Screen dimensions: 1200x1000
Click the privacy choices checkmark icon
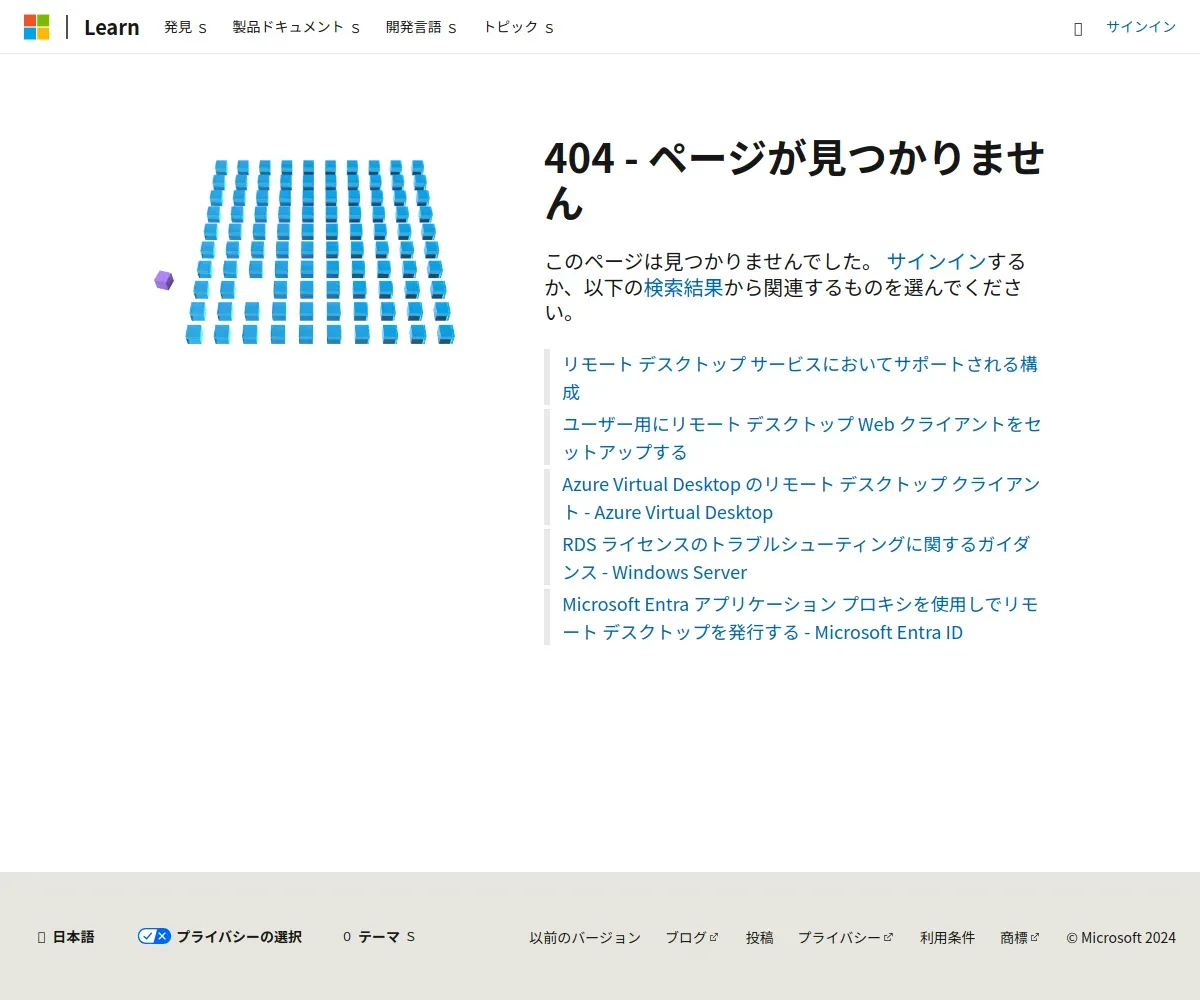point(154,936)
